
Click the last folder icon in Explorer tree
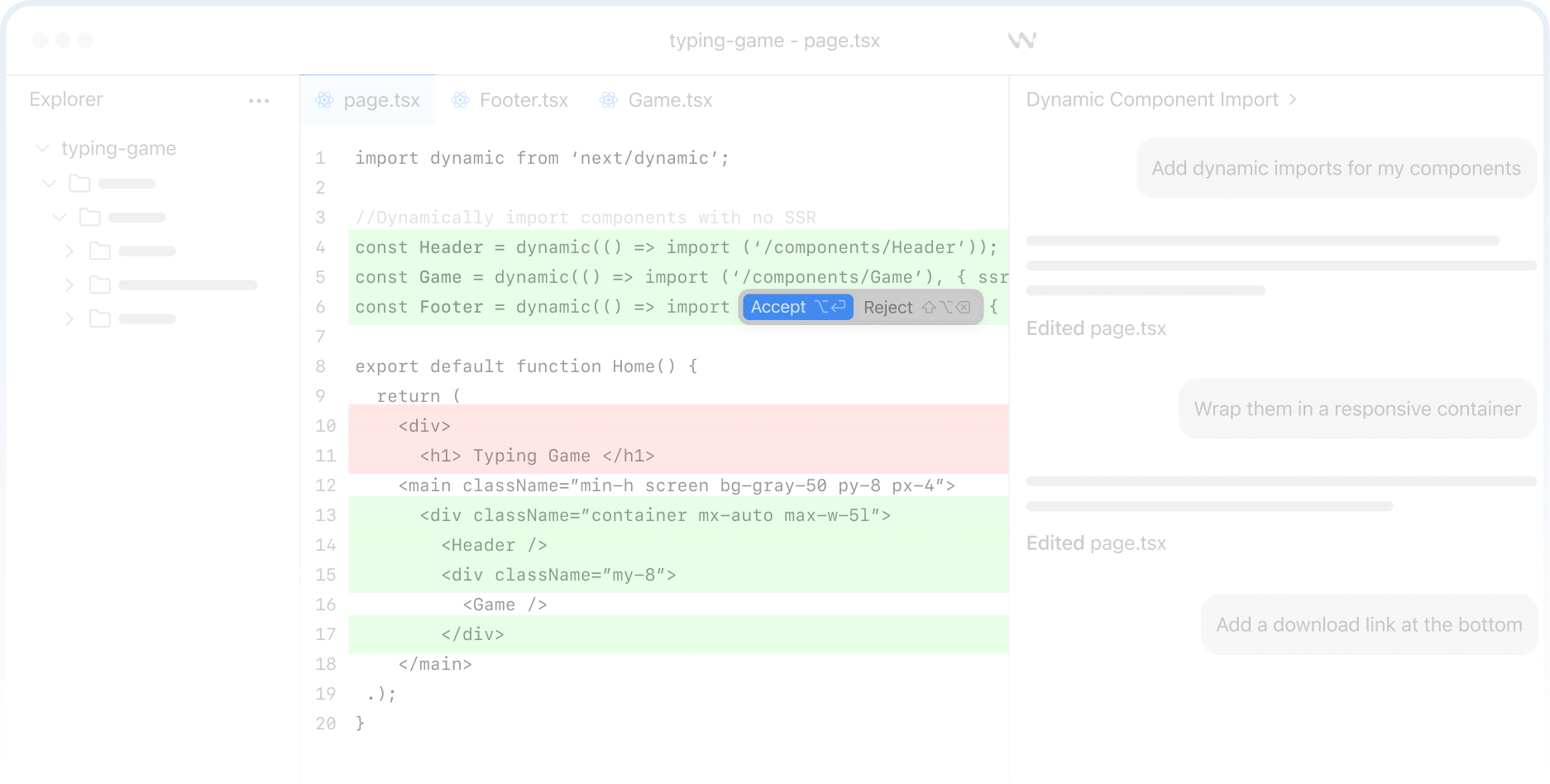tap(100, 319)
